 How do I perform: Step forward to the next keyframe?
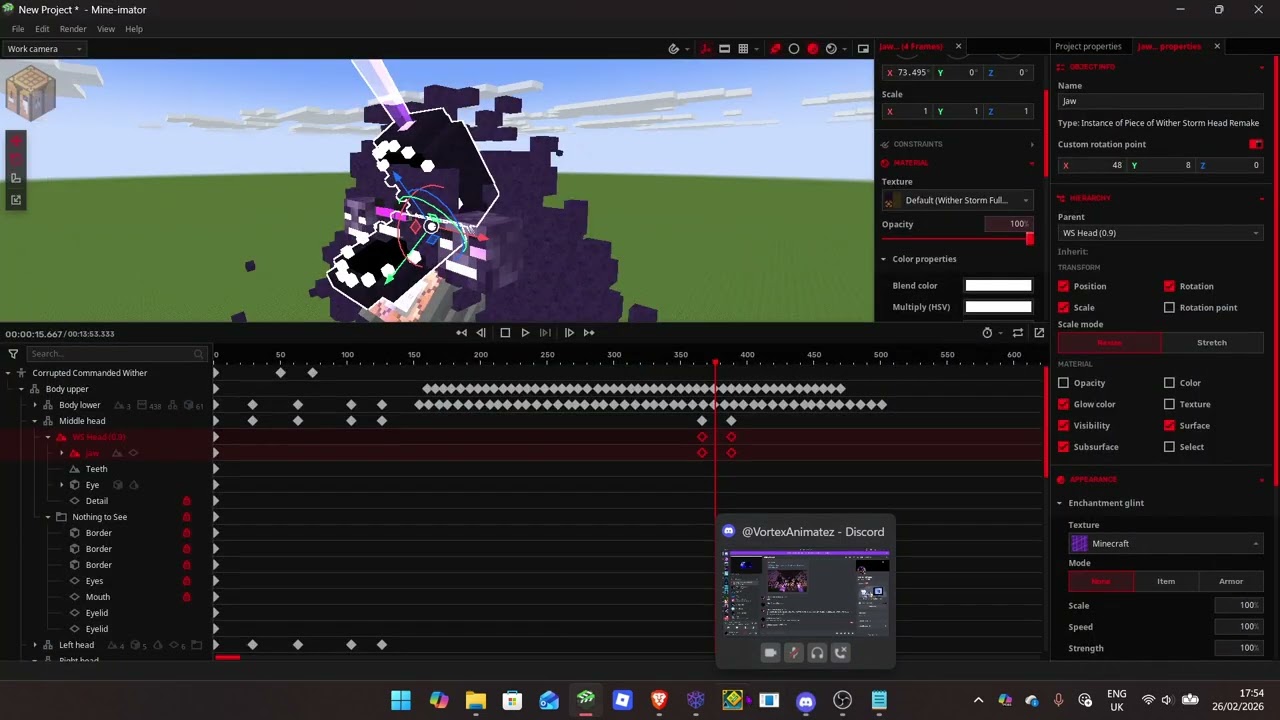569,333
